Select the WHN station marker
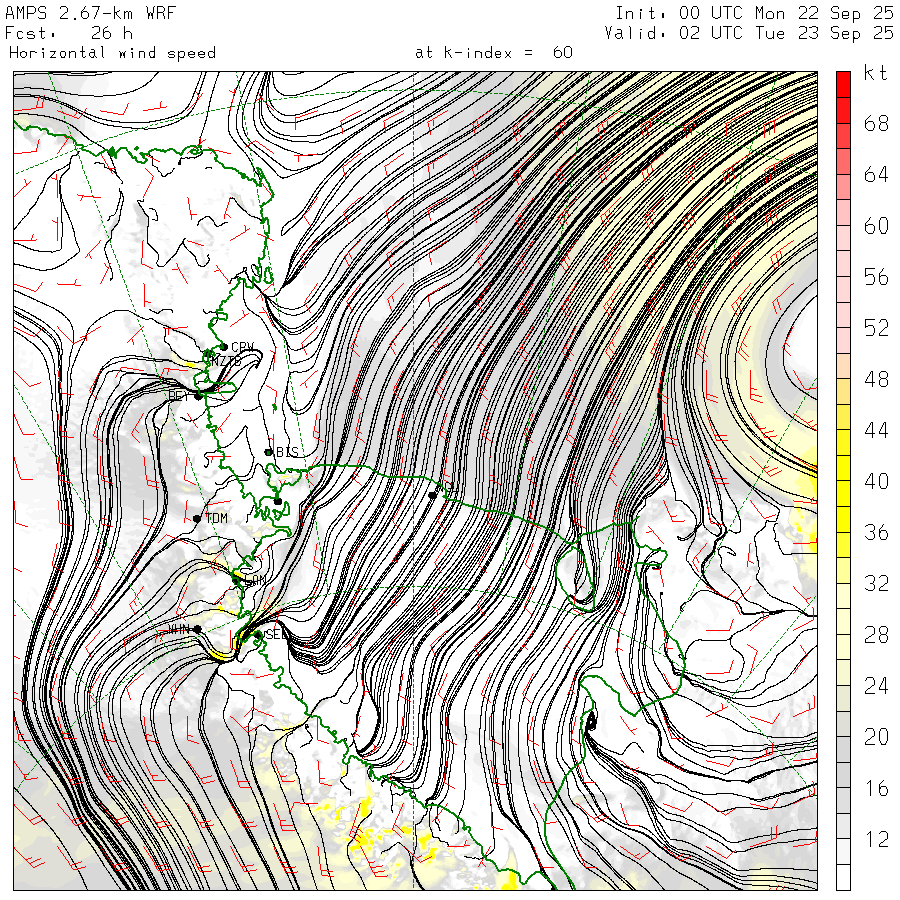Screen dimensions: 900x900 click(197, 629)
